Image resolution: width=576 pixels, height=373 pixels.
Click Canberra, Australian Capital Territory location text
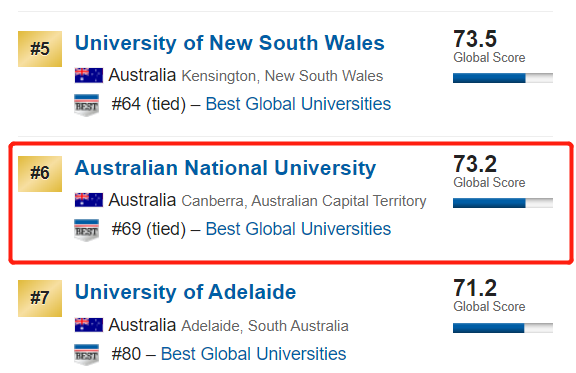304,201
